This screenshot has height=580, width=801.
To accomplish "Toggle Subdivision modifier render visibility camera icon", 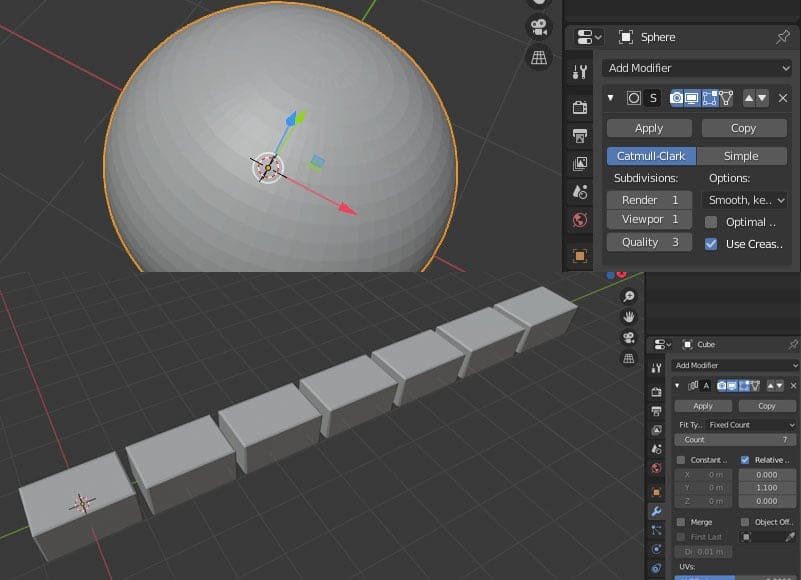I will tap(676, 98).
